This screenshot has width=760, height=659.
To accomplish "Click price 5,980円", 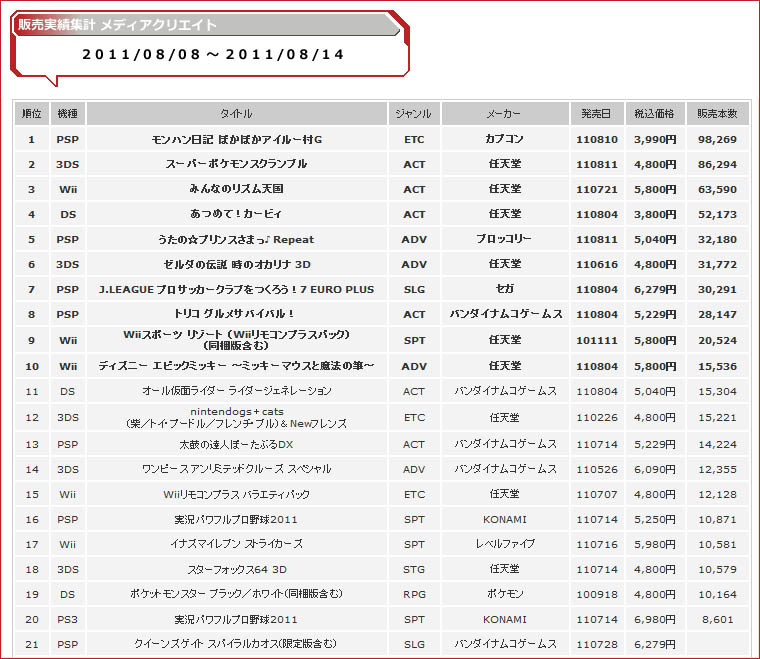I will coord(655,544).
